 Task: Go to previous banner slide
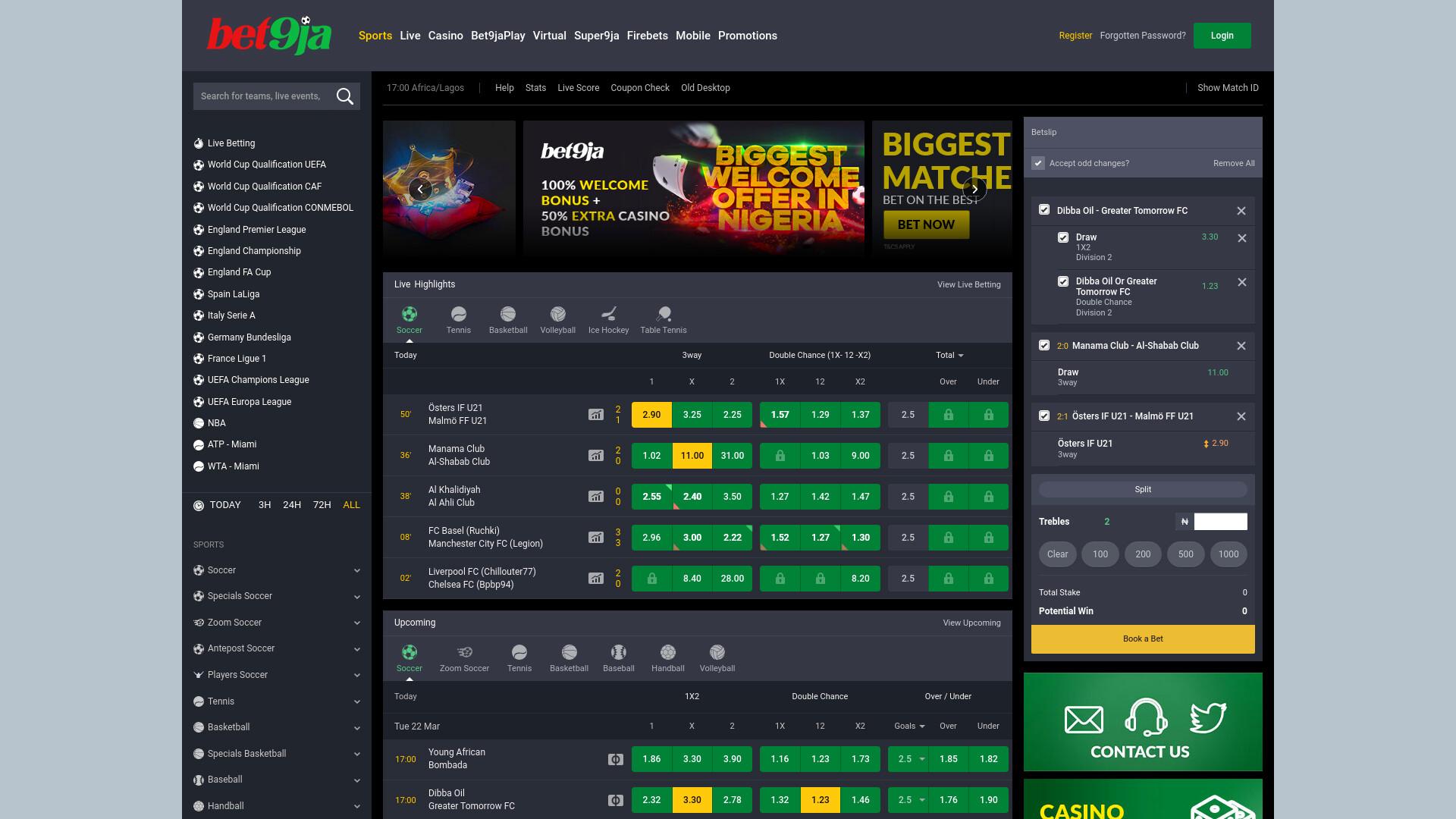tap(420, 189)
